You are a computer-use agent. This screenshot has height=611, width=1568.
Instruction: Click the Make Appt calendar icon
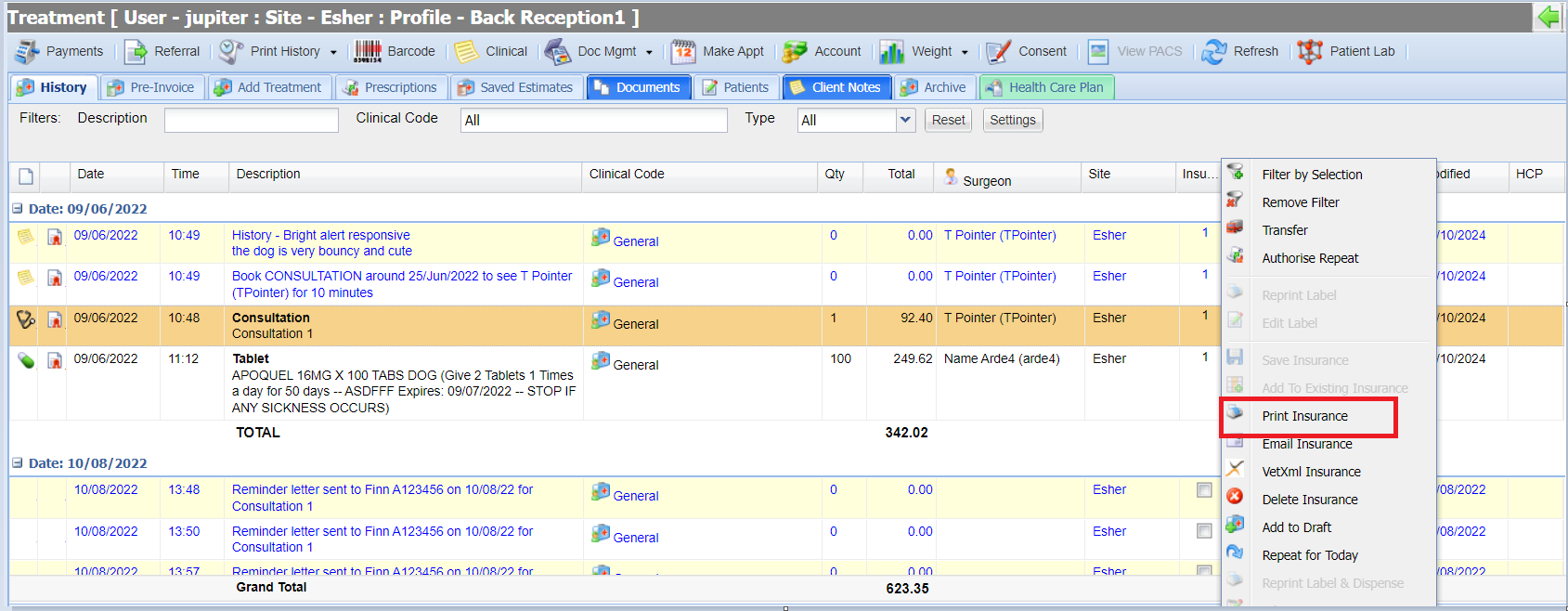(x=683, y=51)
